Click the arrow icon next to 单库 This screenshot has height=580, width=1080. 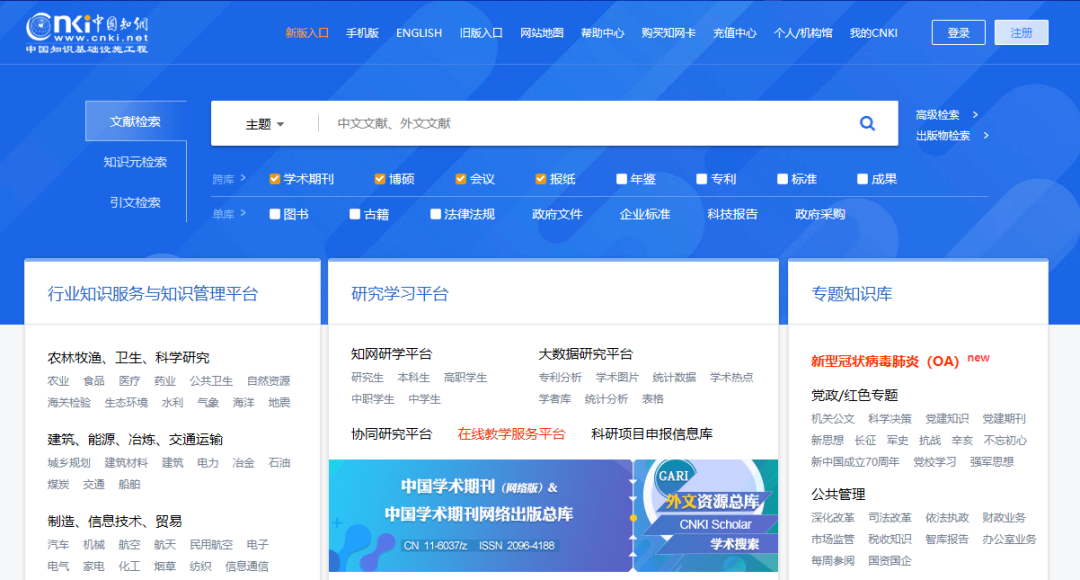tap(243, 214)
